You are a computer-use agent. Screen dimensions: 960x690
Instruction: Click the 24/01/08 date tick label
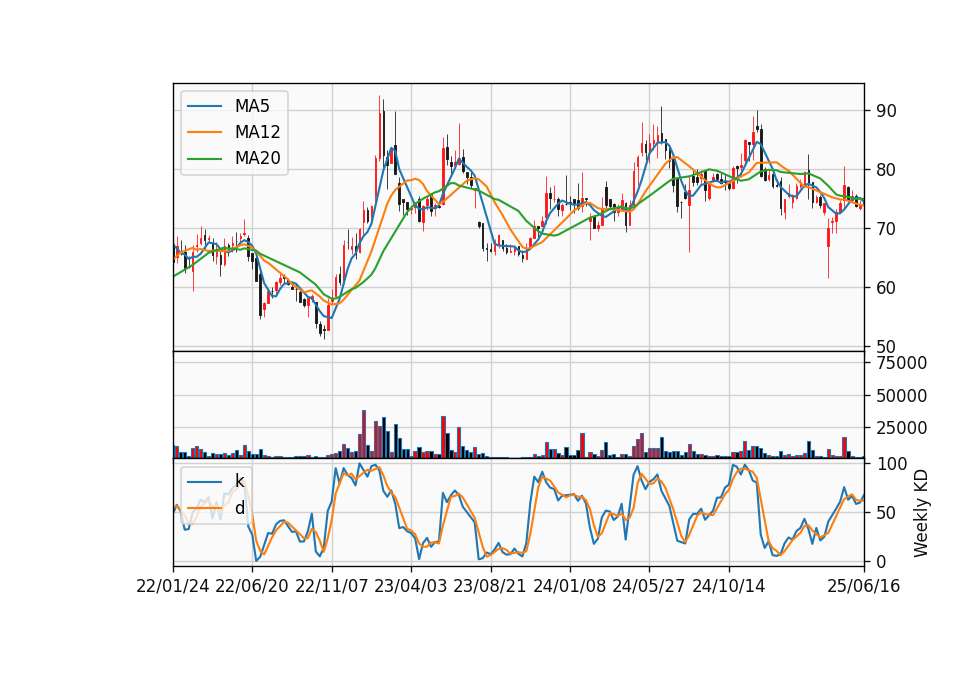point(569,586)
